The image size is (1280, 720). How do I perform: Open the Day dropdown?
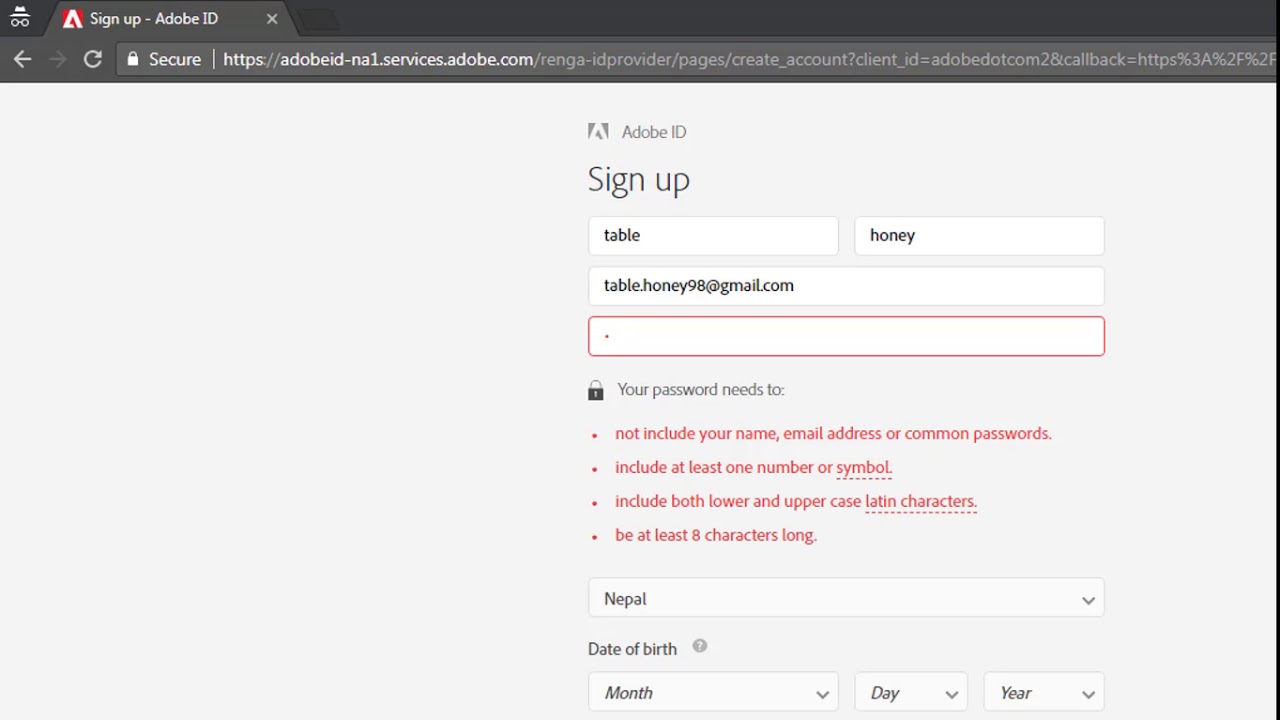tap(911, 693)
